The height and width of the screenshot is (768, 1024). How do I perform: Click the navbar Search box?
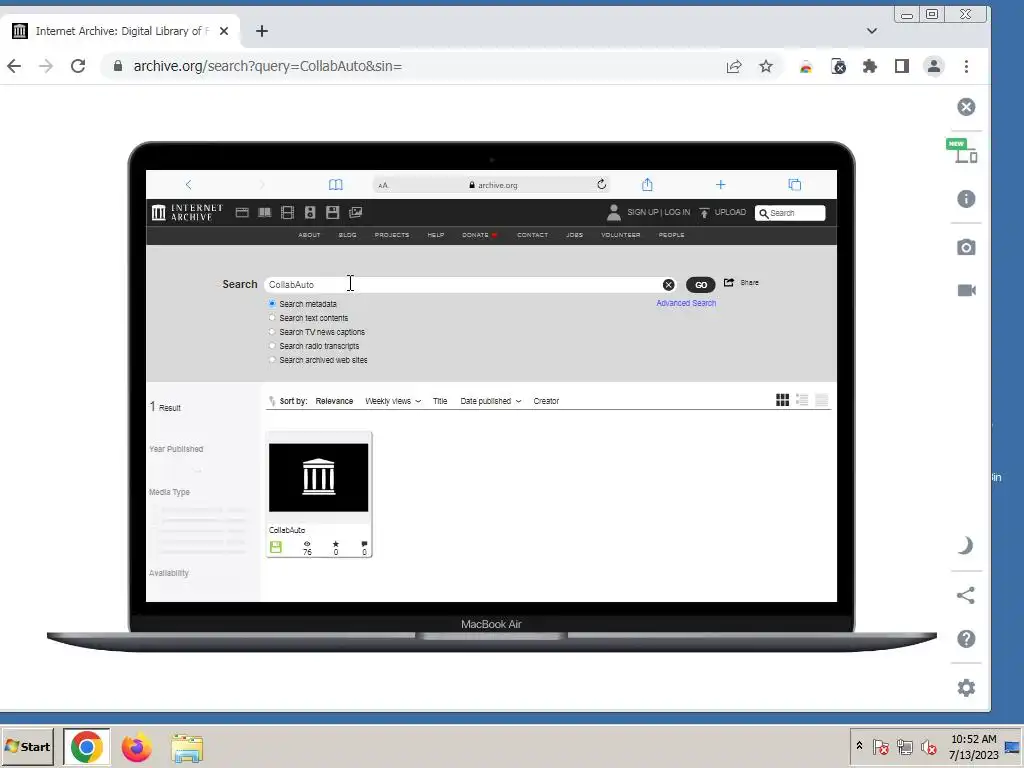[790, 213]
